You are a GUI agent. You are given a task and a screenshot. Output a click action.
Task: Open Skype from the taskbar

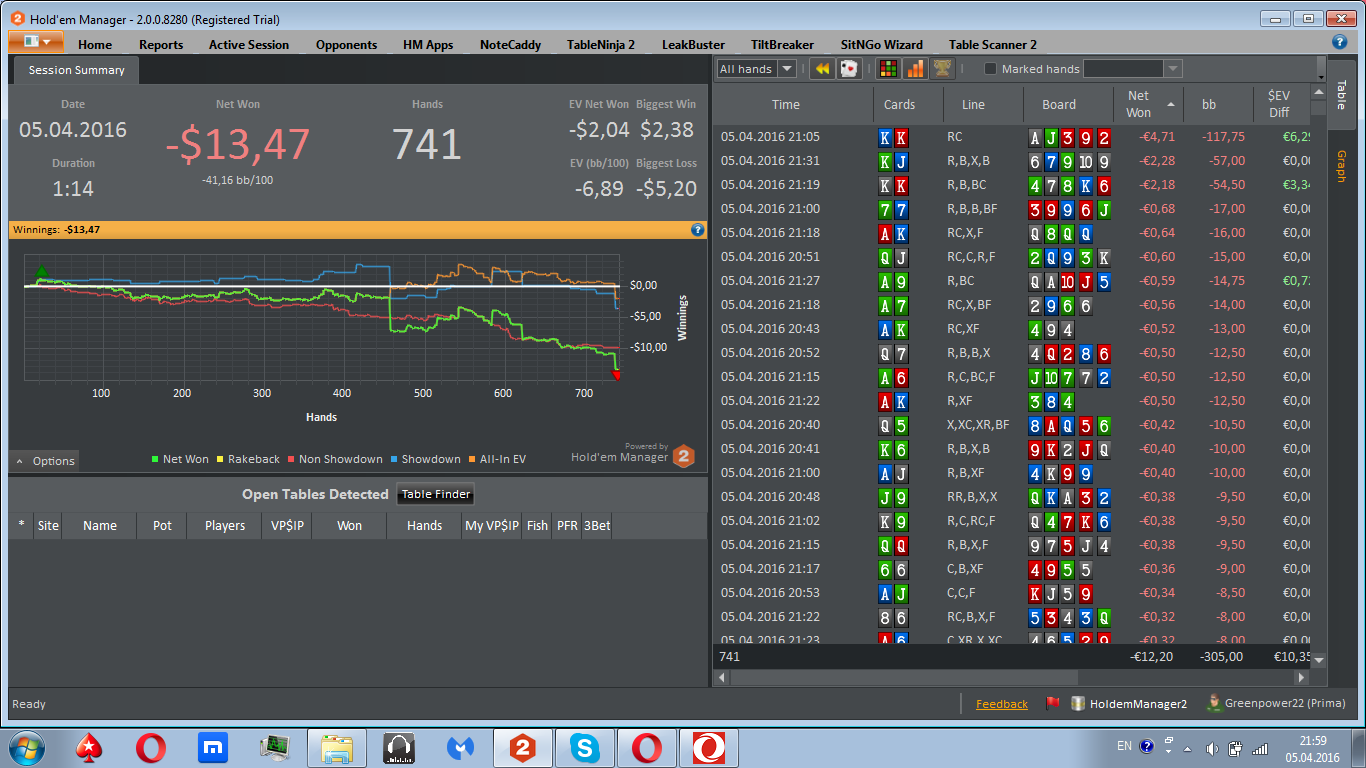tap(585, 747)
